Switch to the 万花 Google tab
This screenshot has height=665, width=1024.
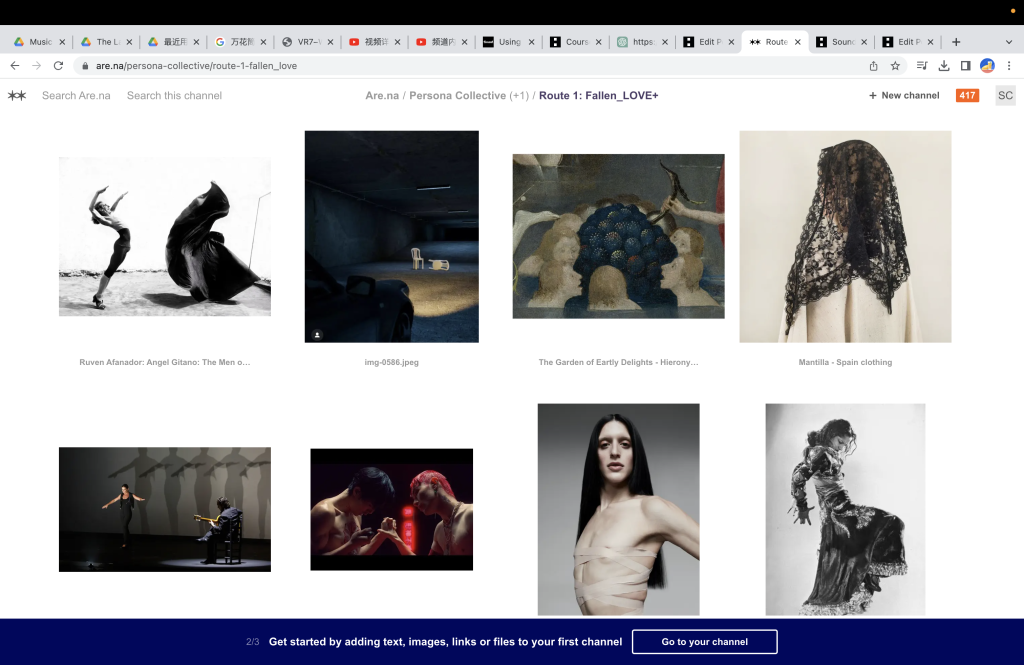click(x=240, y=42)
